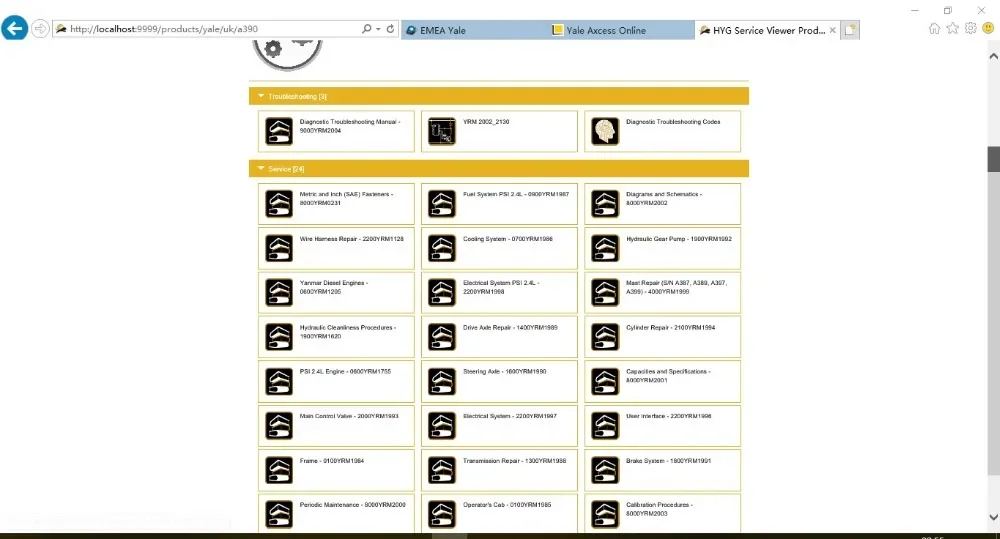The image size is (1000, 539).
Task: Open the browser home icon
Action: [x=934, y=28]
